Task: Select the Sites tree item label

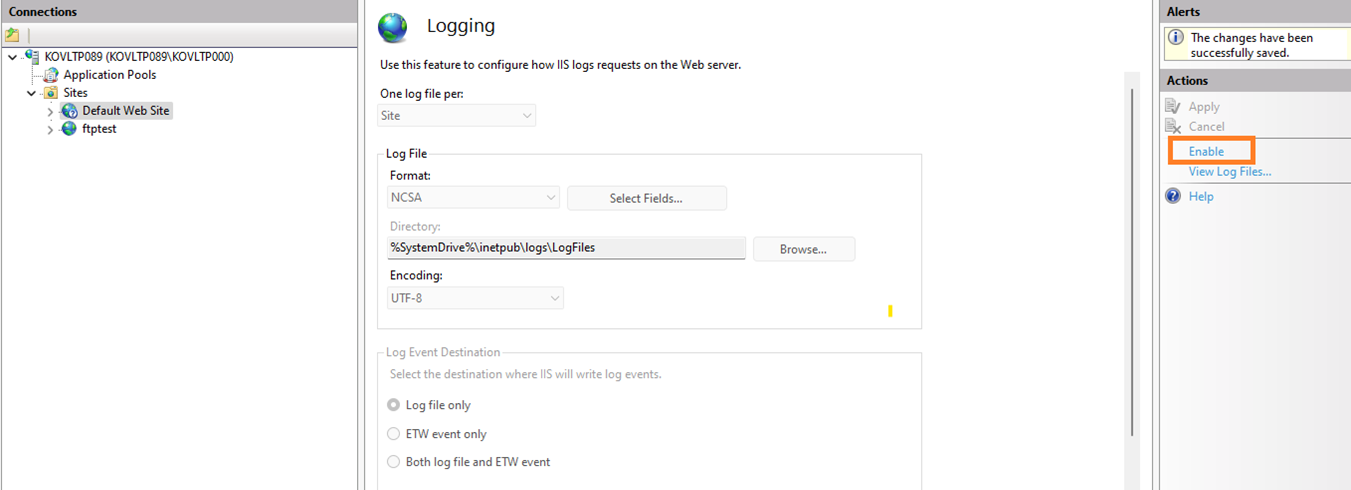Action: [x=76, y=93]
